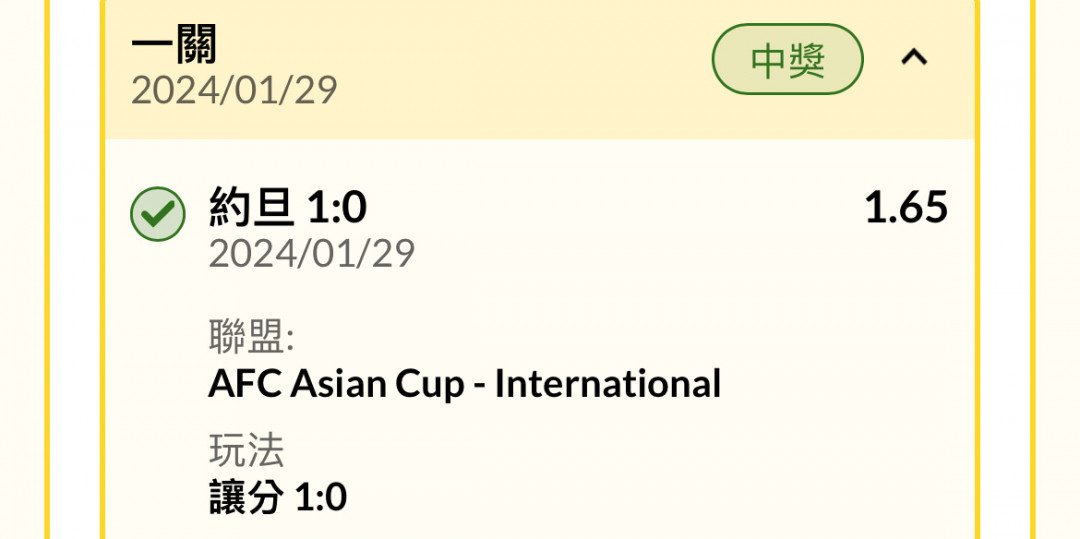Select the 讓分 1:0 play type value

tap(278, 498)
